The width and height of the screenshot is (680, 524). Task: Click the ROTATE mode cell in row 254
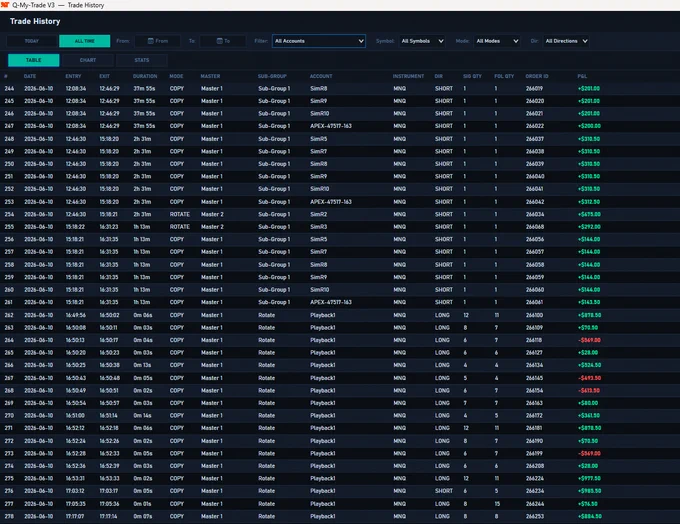180,214
